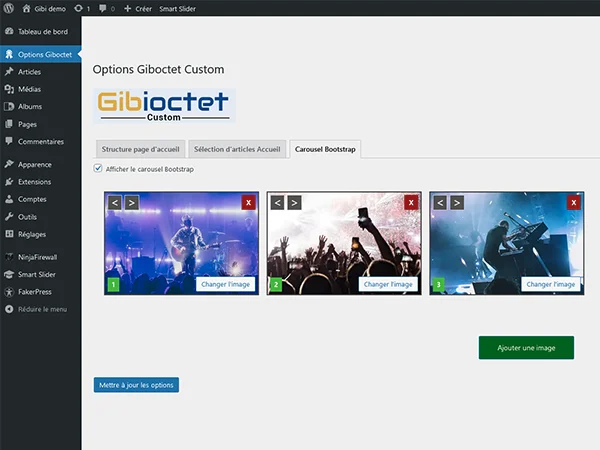Viewport: 600px width, 450px height.
Task: Open the Articles menu
Action: pyautogui.click(x=41, y=72)
